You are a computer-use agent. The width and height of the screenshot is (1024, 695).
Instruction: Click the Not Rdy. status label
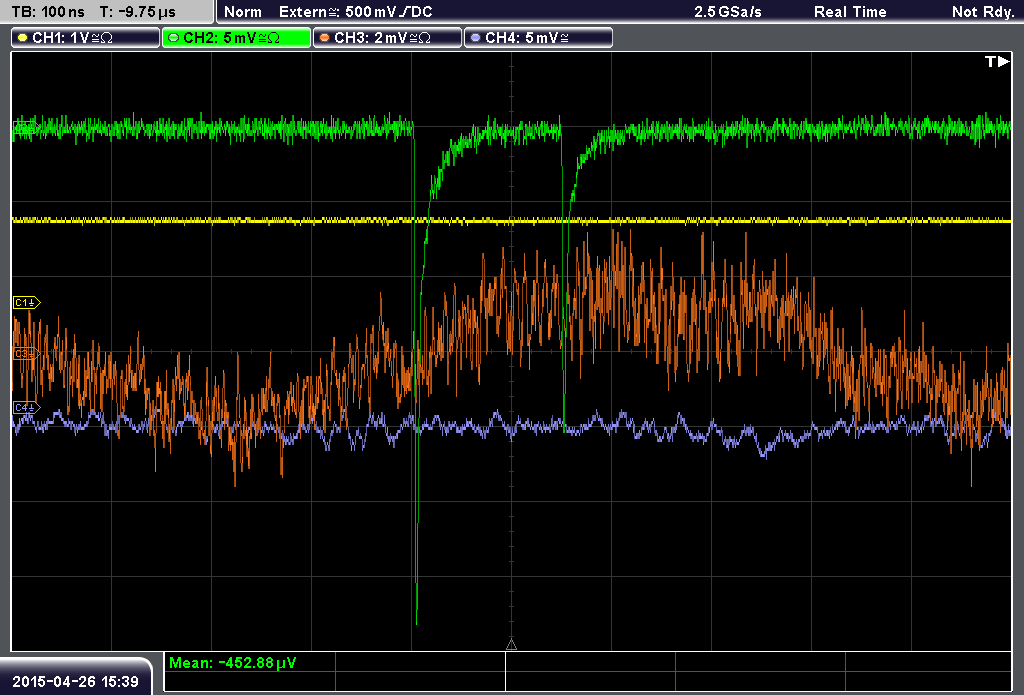(982, 12)
